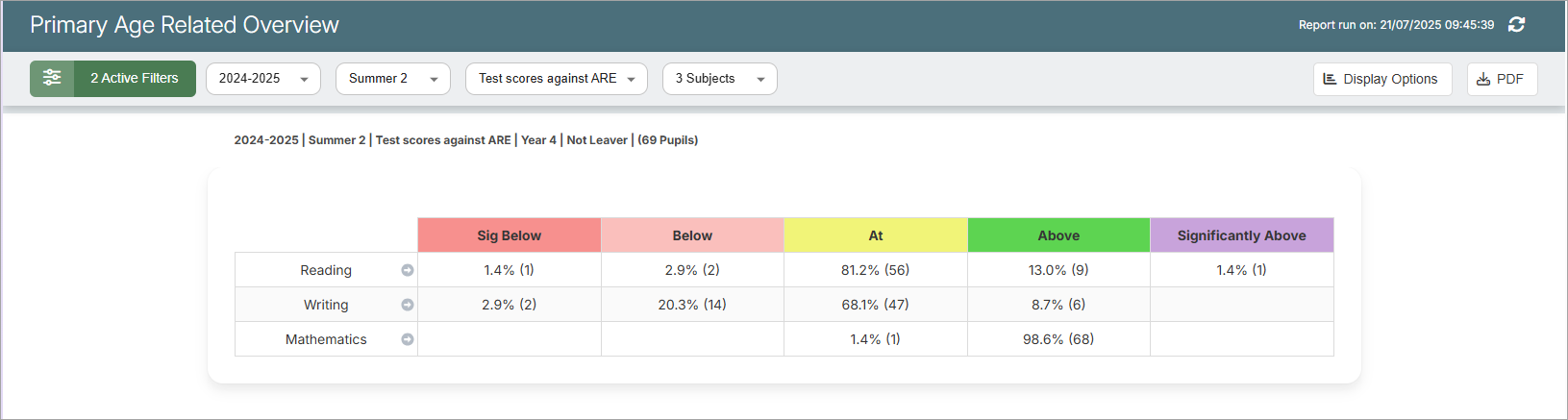Click the arrow icon beside Mathematics

point(408,339)
